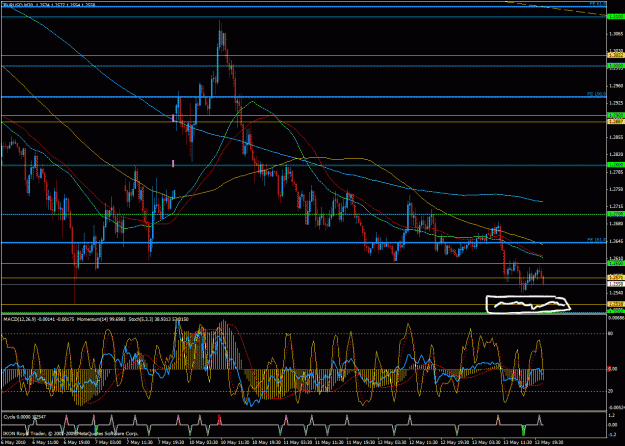Click the 11 May 19:30 time axis label
The image size is (625, 446).
click(362, 442)
